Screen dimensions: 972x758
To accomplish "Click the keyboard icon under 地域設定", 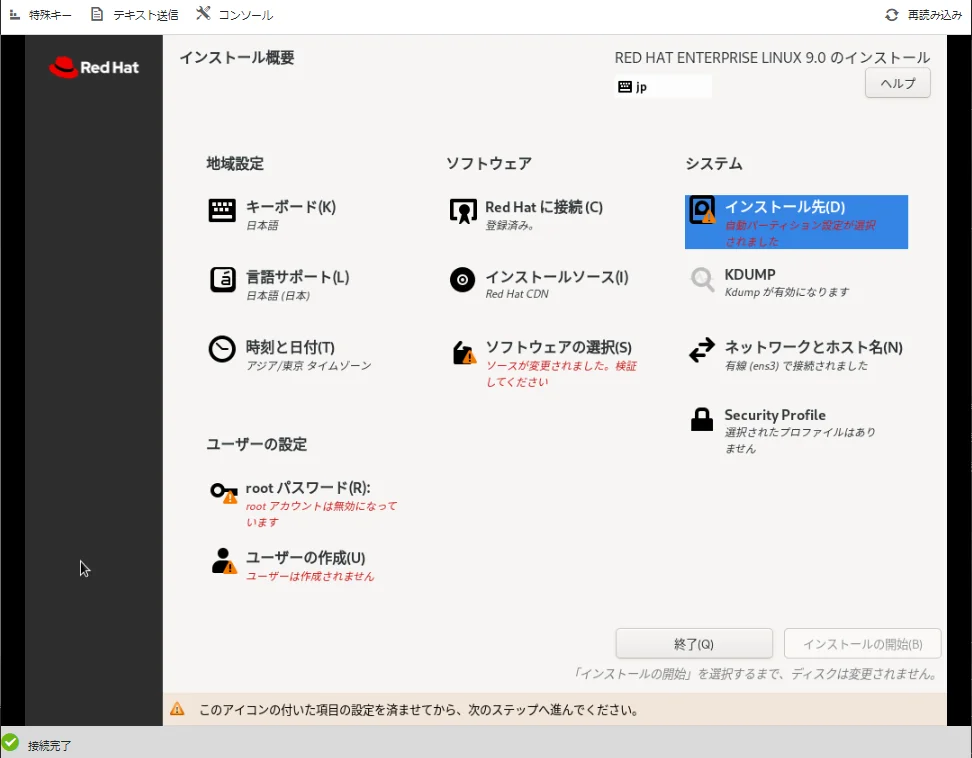I will click(x=222, y=210).
